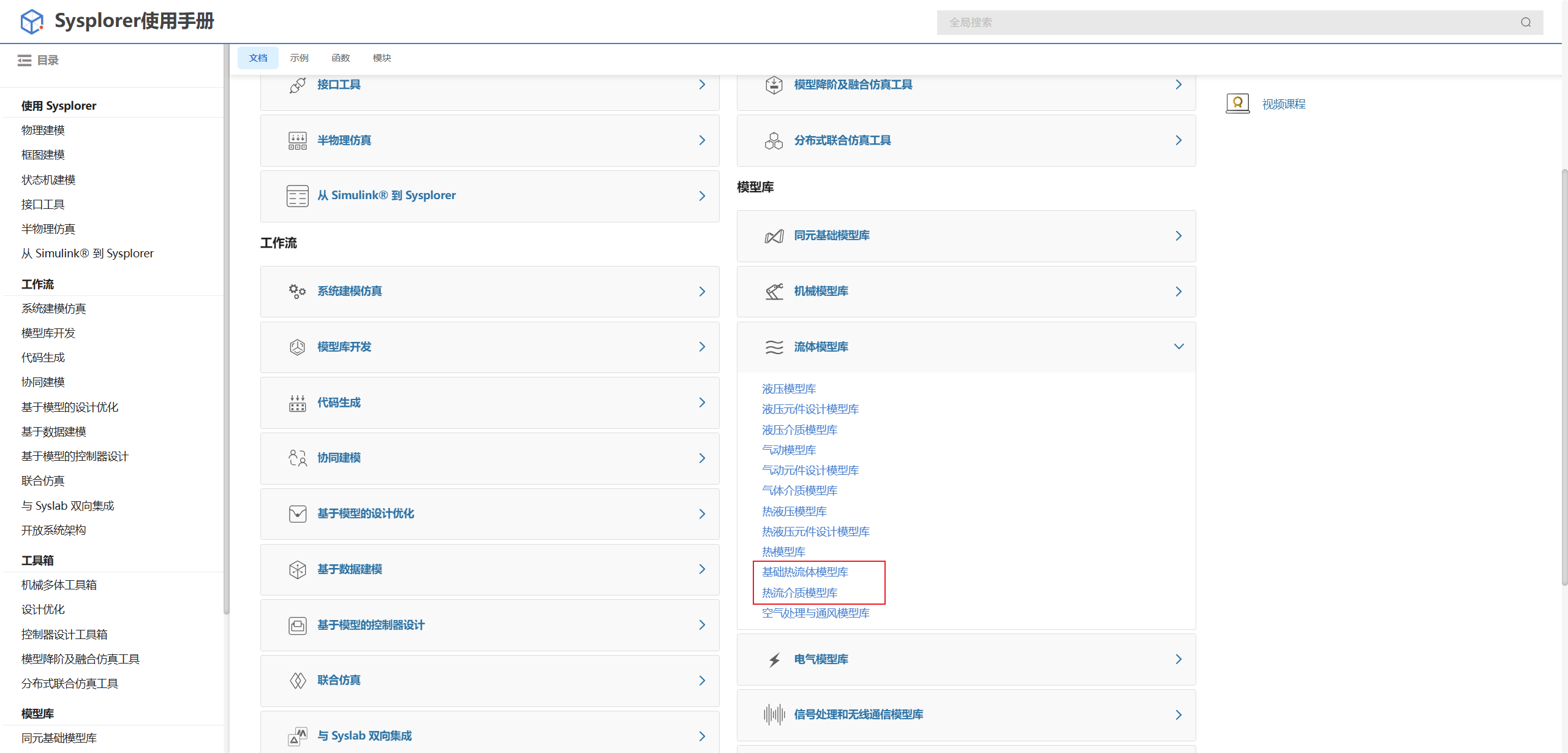Open the 热模型库 link

pos(783,552)
